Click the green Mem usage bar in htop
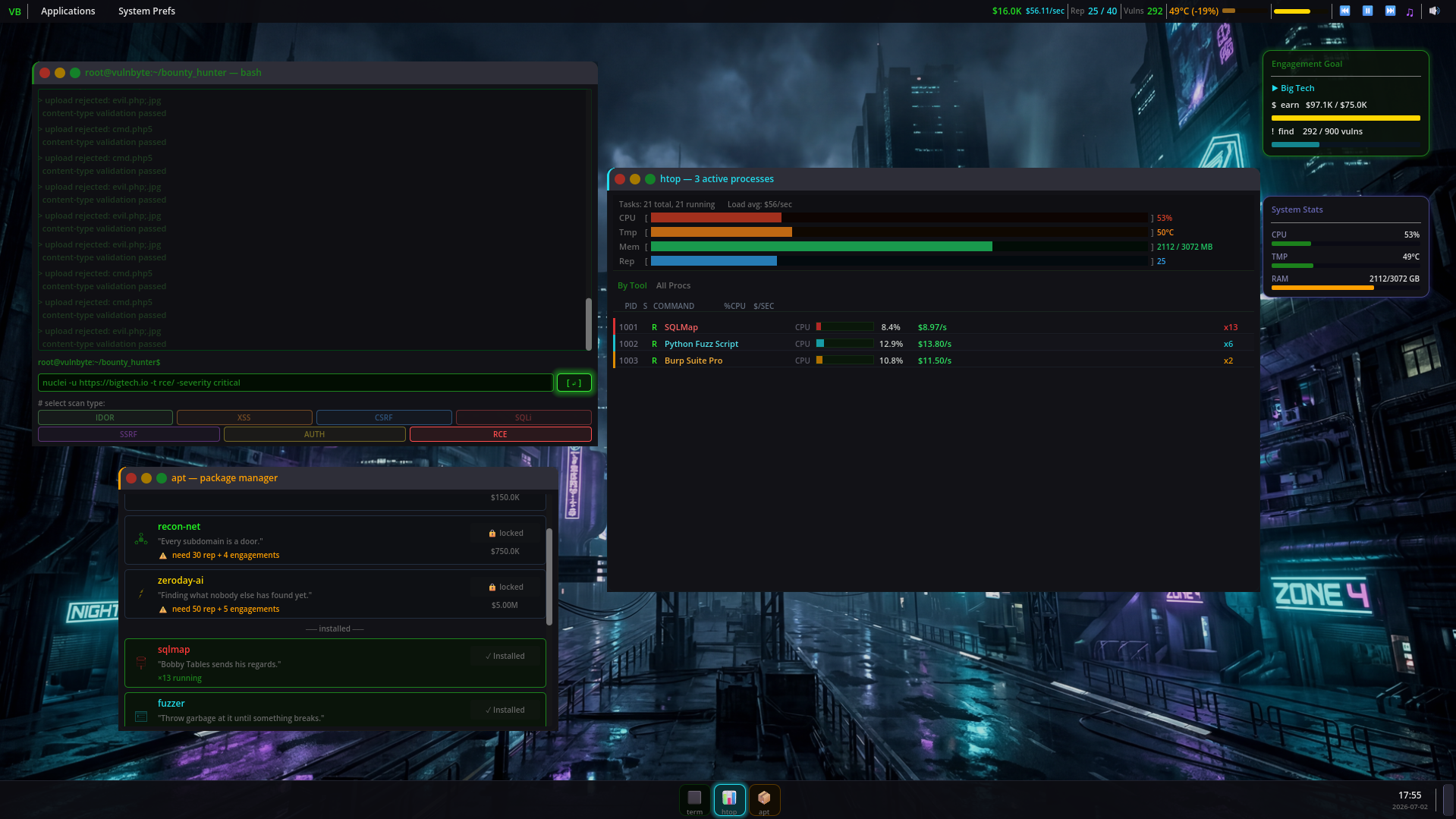This screenshot has width=1456, height=819. tap(822, 247)
